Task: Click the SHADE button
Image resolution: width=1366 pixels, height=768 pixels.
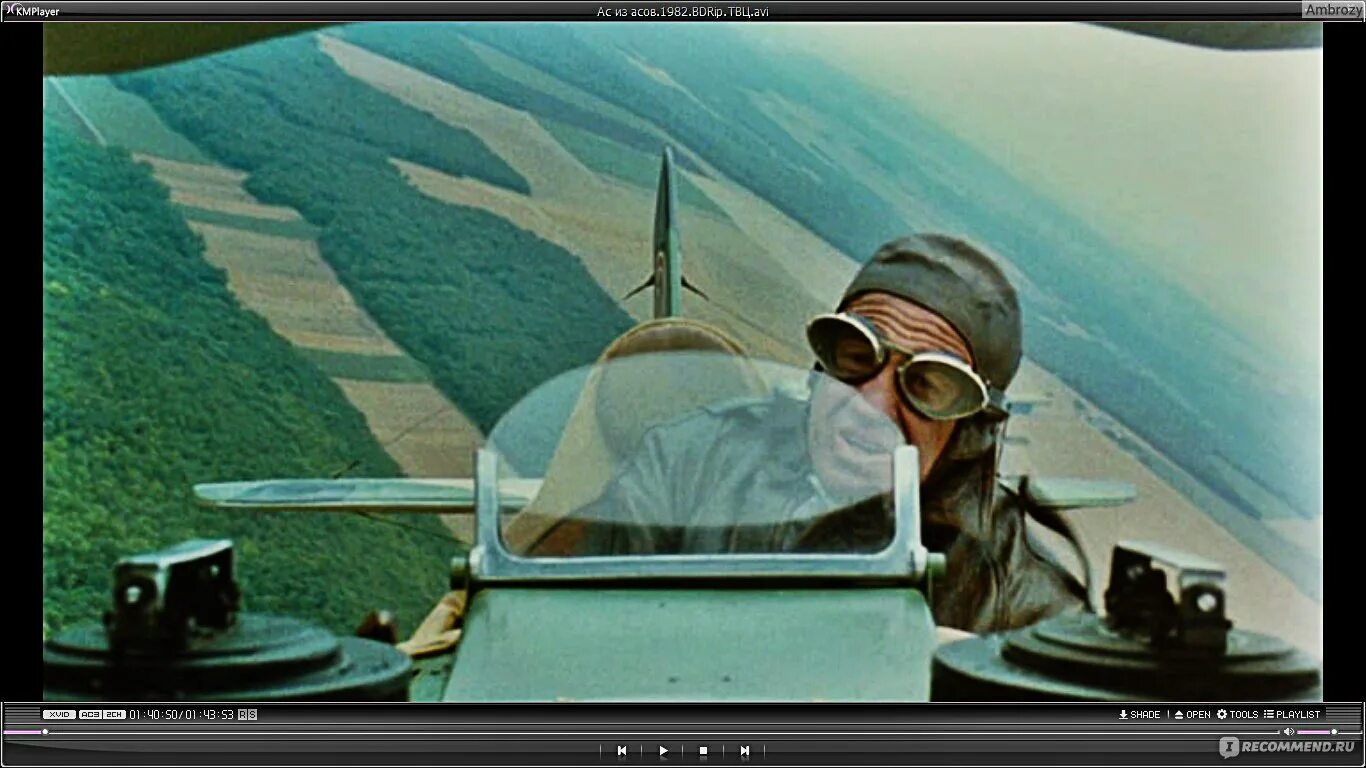Action: [1139, 714]
